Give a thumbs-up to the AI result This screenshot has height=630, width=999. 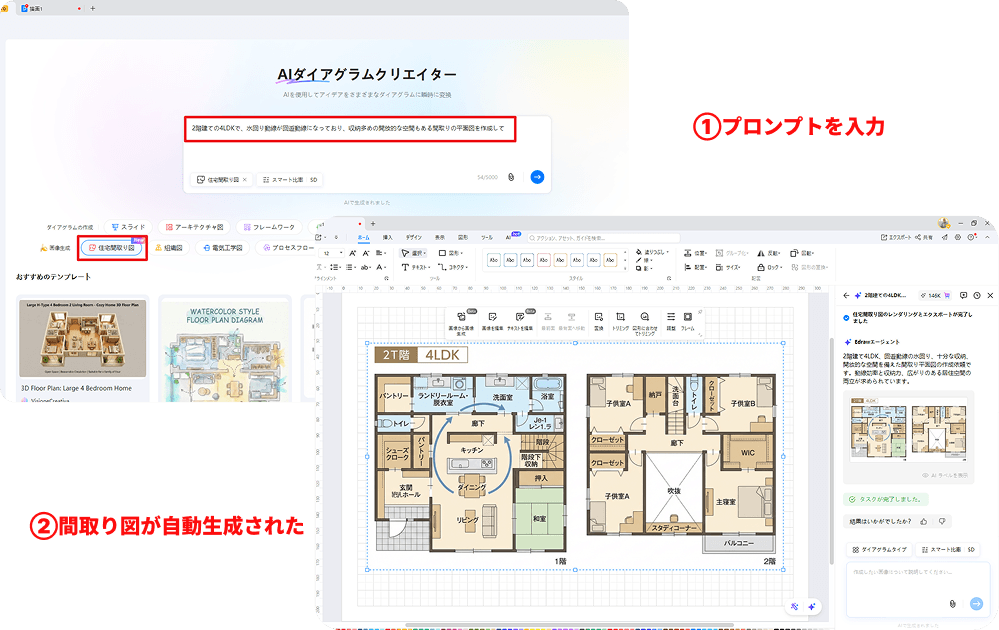[924, 521]
